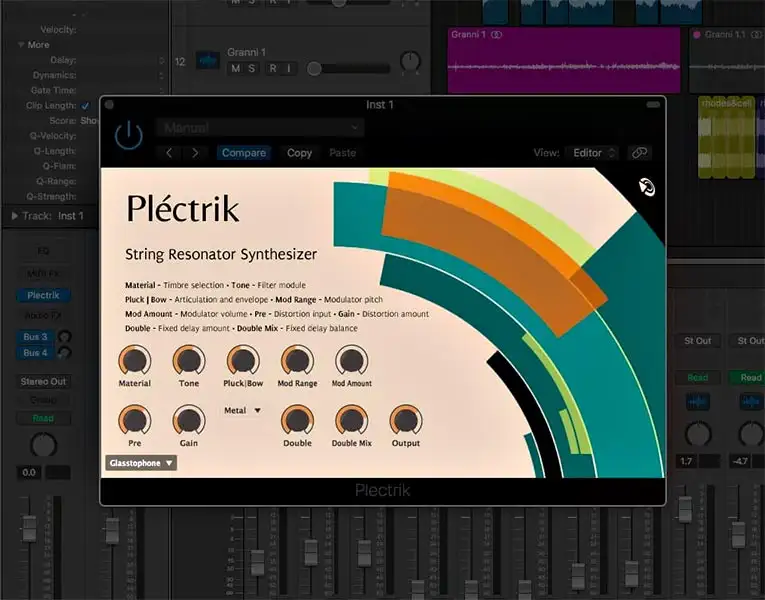The height and width of the screenshot is (600, 765).
Task: Expand the Track: Inst 1 section
Action: (15, 216)
